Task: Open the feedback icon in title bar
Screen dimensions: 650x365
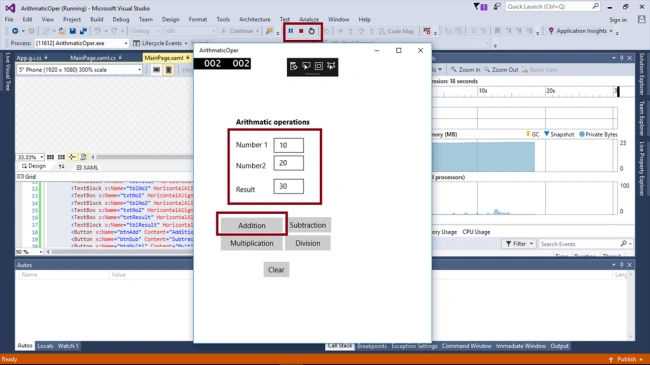Action: [497, 7]
